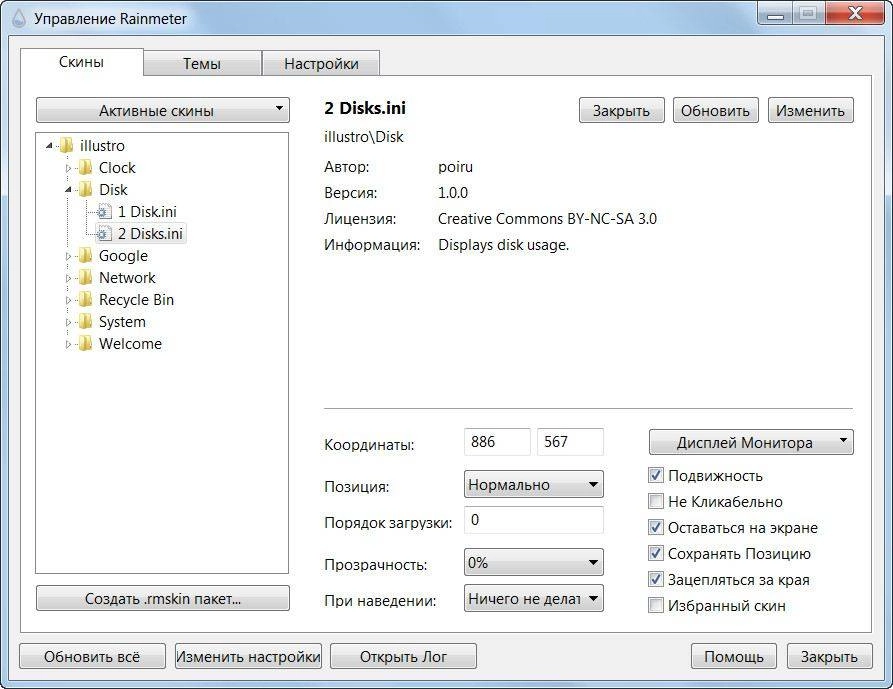Expand the Welcome tree node
The width and height of the screenshot is (893, 689).
68,345
